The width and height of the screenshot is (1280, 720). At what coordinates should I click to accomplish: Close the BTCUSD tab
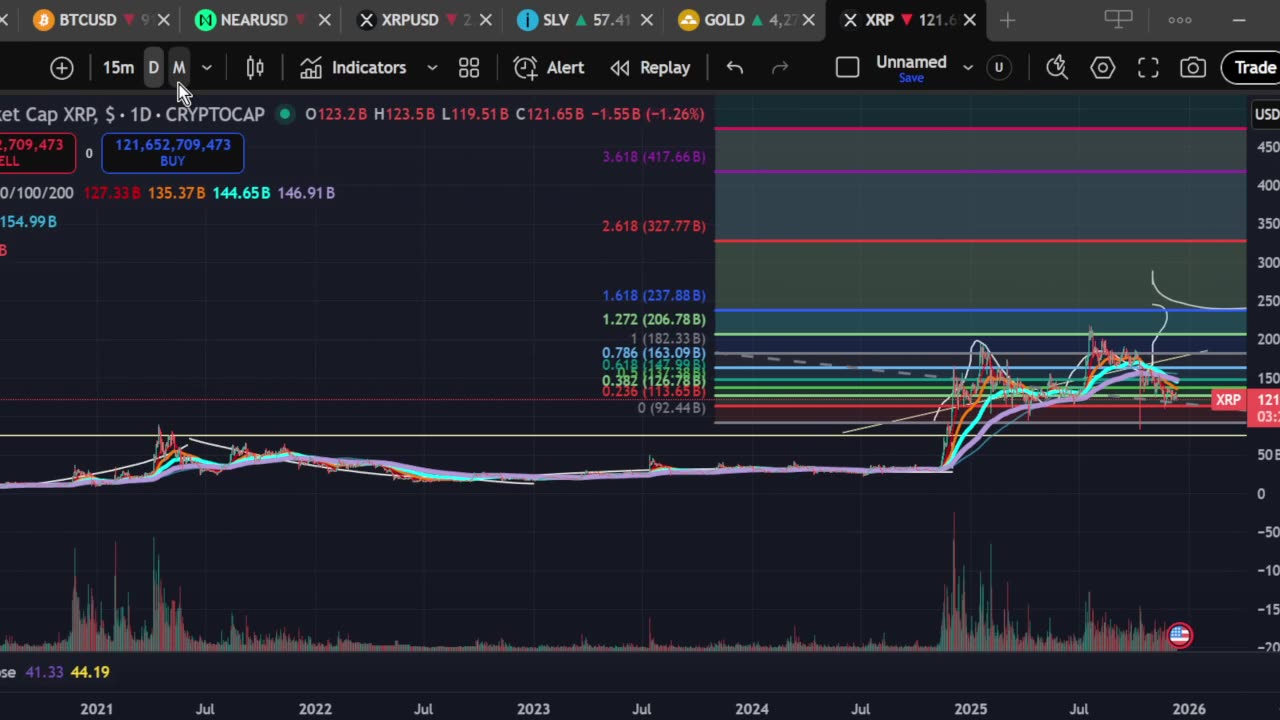[164, 20]
